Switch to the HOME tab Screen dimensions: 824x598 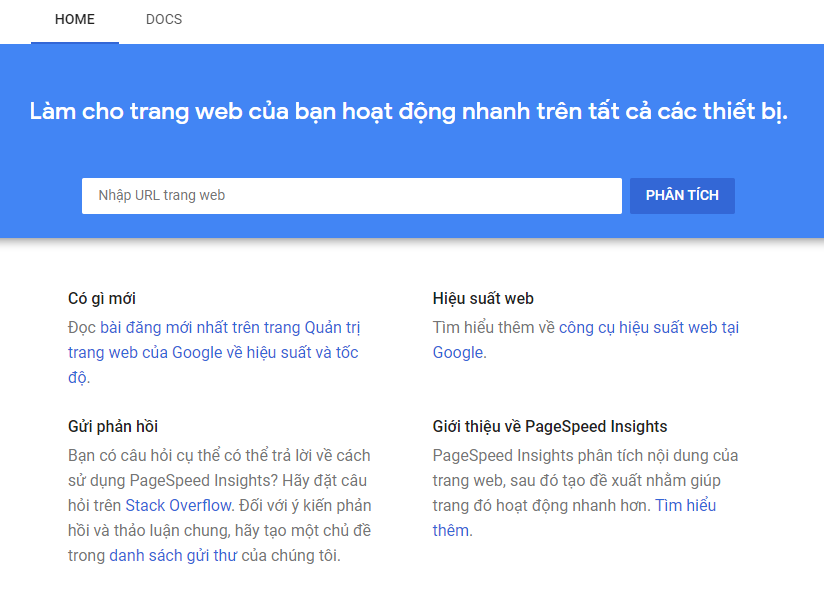(75, 19)
